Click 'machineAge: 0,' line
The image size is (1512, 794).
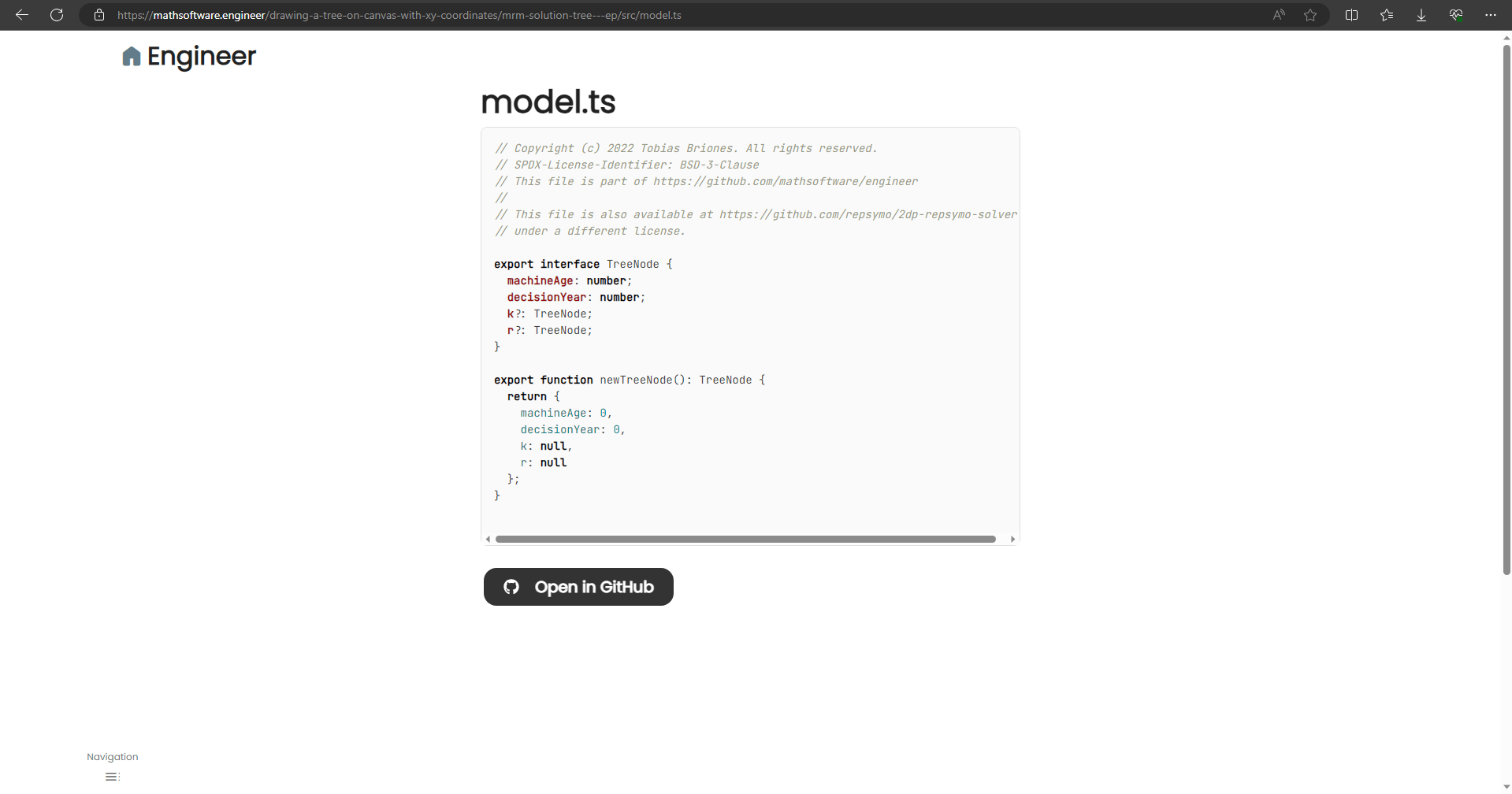tap(567, 413)
